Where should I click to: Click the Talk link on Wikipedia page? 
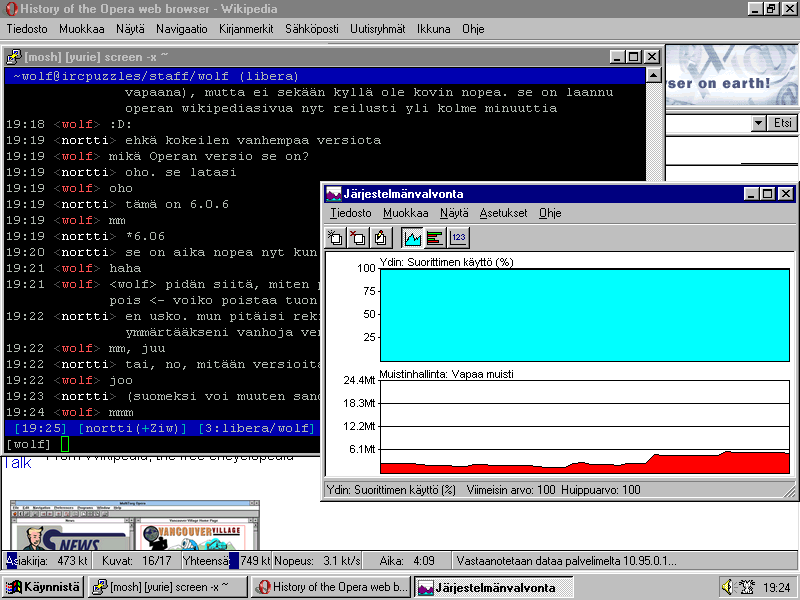[17, 463]
